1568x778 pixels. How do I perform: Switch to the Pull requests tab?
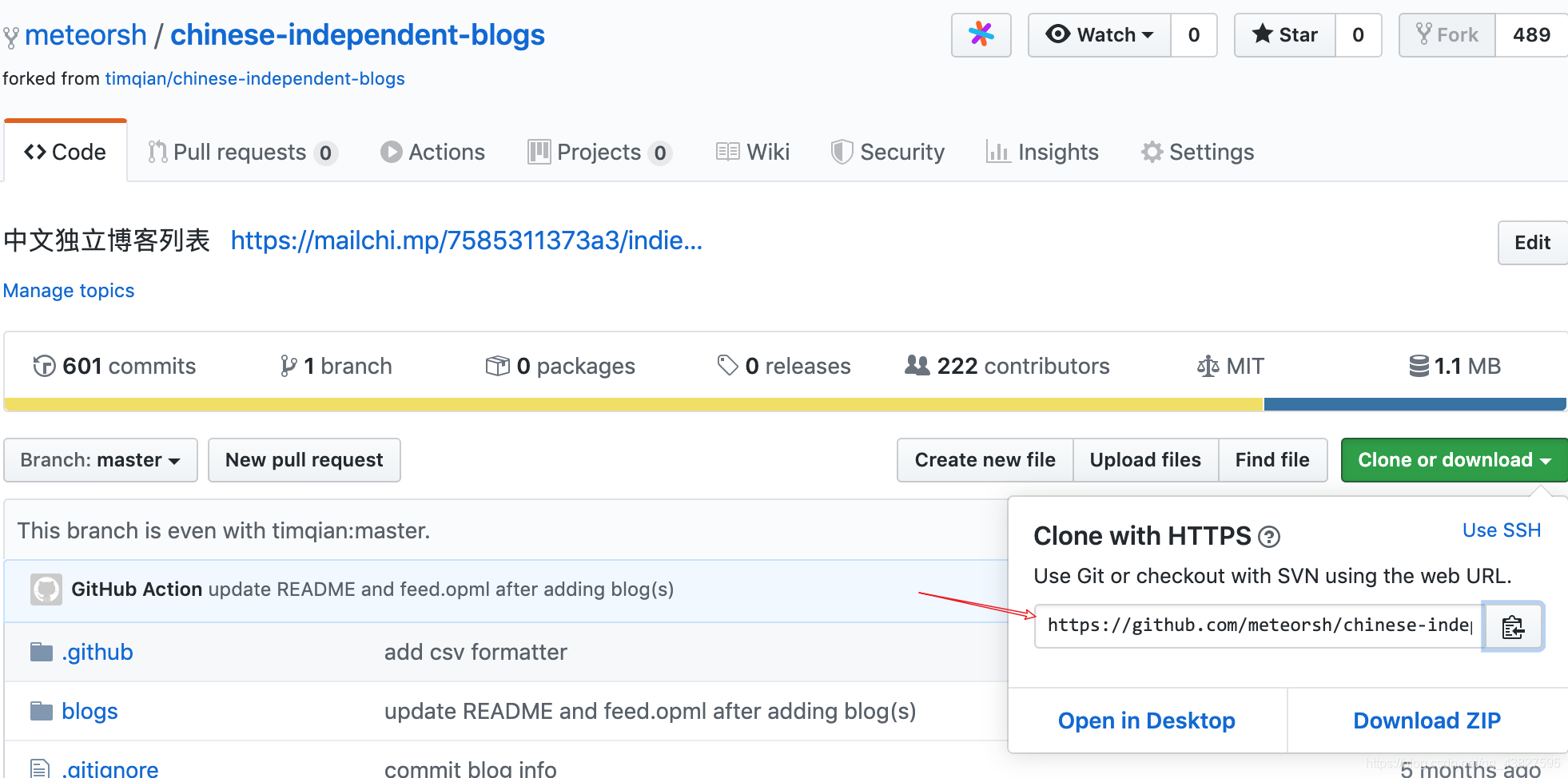click(242, 152)
